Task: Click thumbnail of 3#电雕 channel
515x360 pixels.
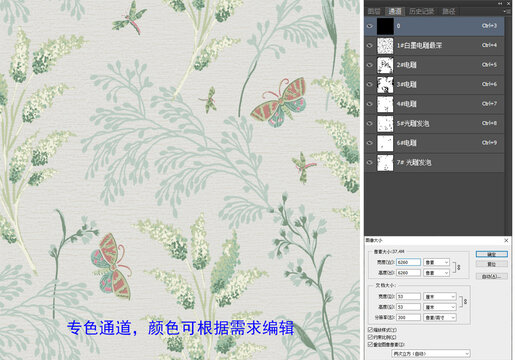Action: click(x=385, y=84)
